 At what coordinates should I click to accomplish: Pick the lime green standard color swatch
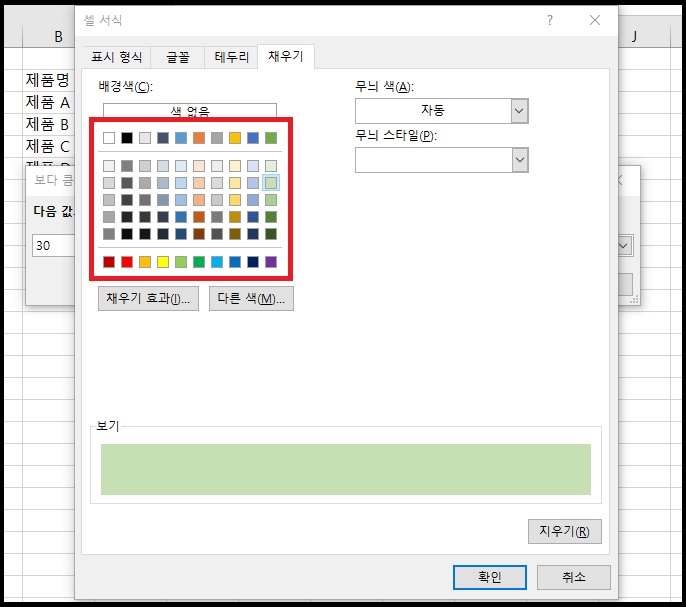181,262
